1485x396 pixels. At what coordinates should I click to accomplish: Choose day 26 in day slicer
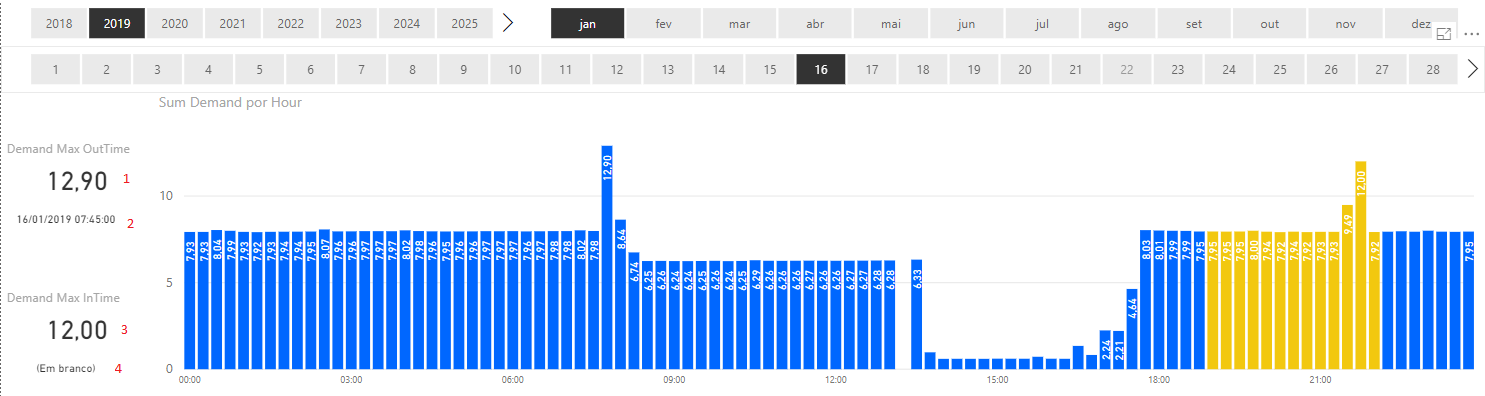pos(1330,69)
